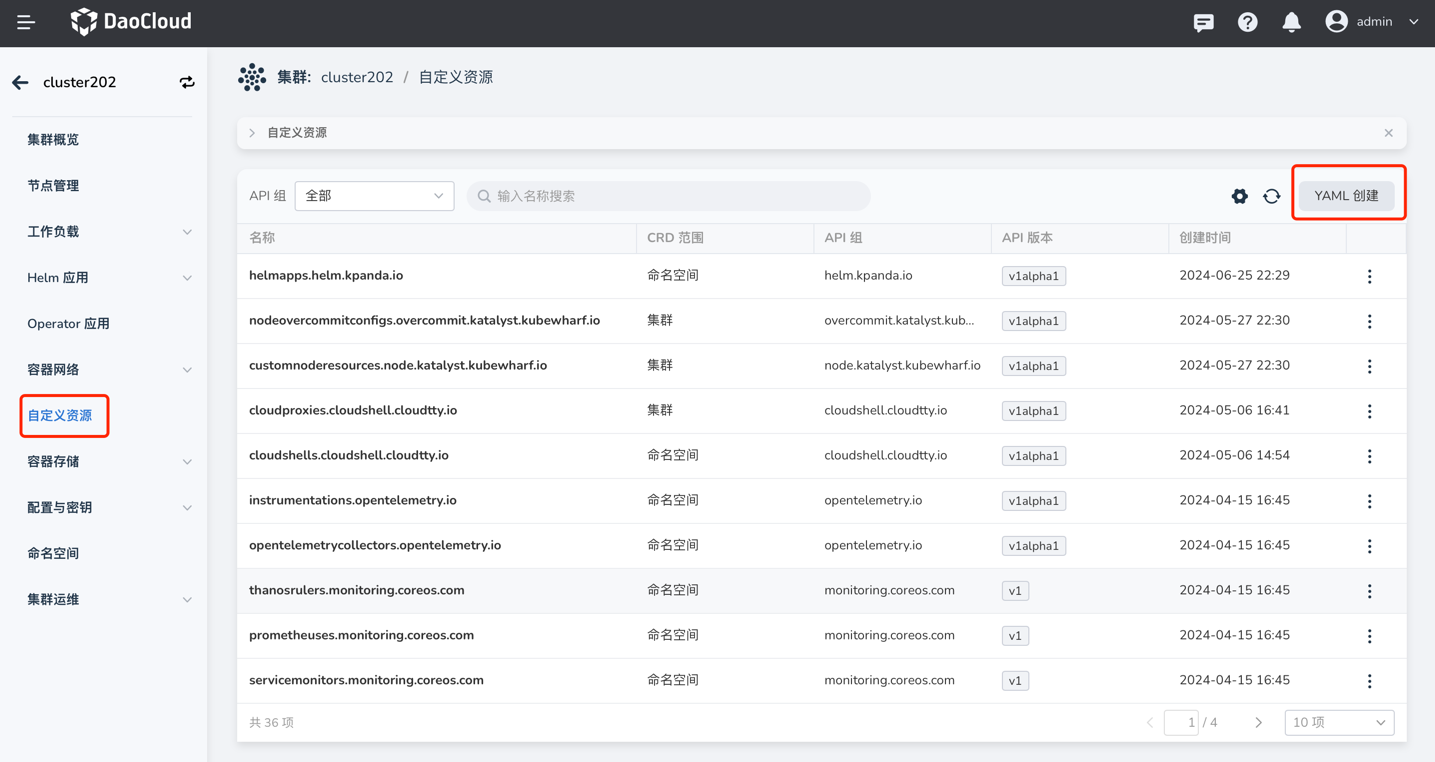The height and width of the screenshot is (762, 1435).
Task: Open the notifications bell
Action: [x=1291, y=22]
